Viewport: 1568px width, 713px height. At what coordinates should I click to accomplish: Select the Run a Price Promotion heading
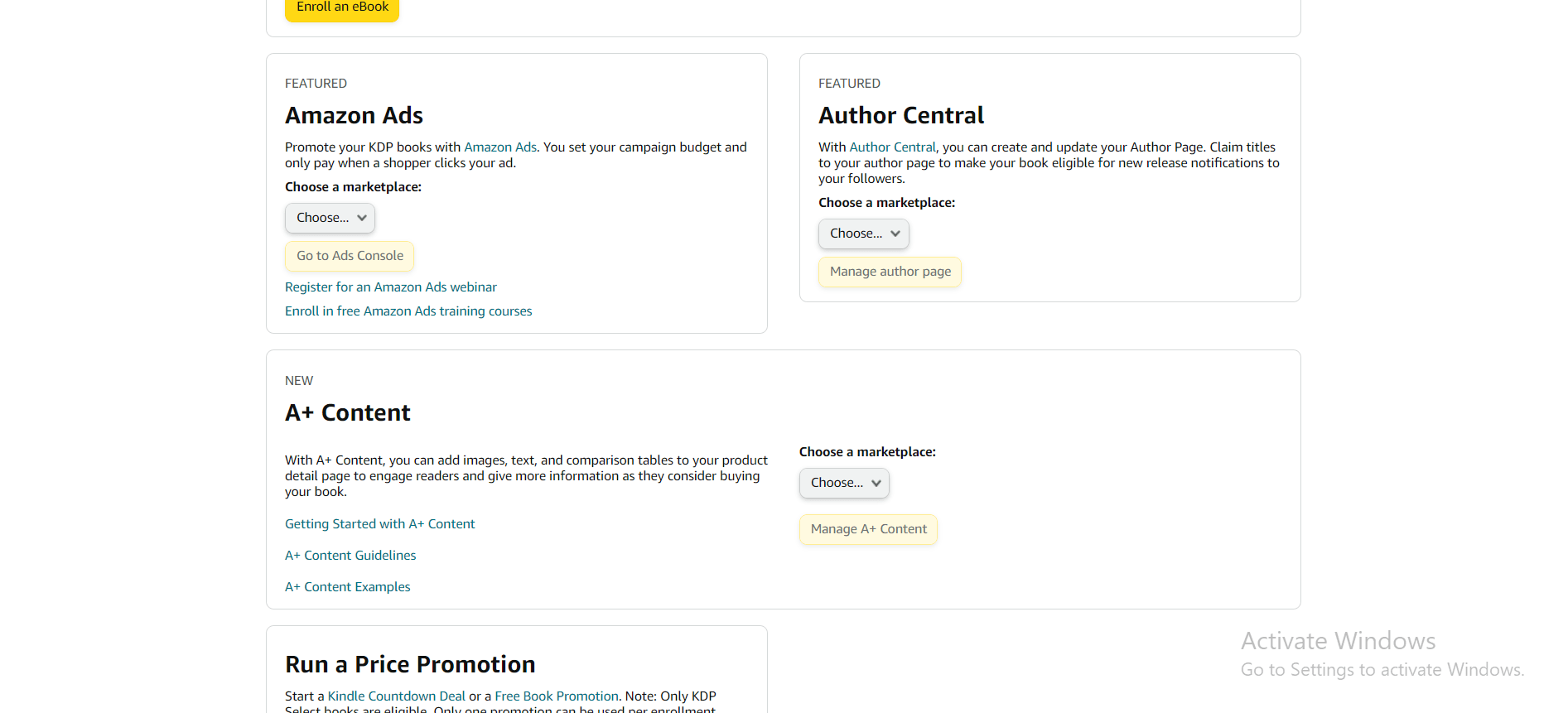tap(409, 663)
